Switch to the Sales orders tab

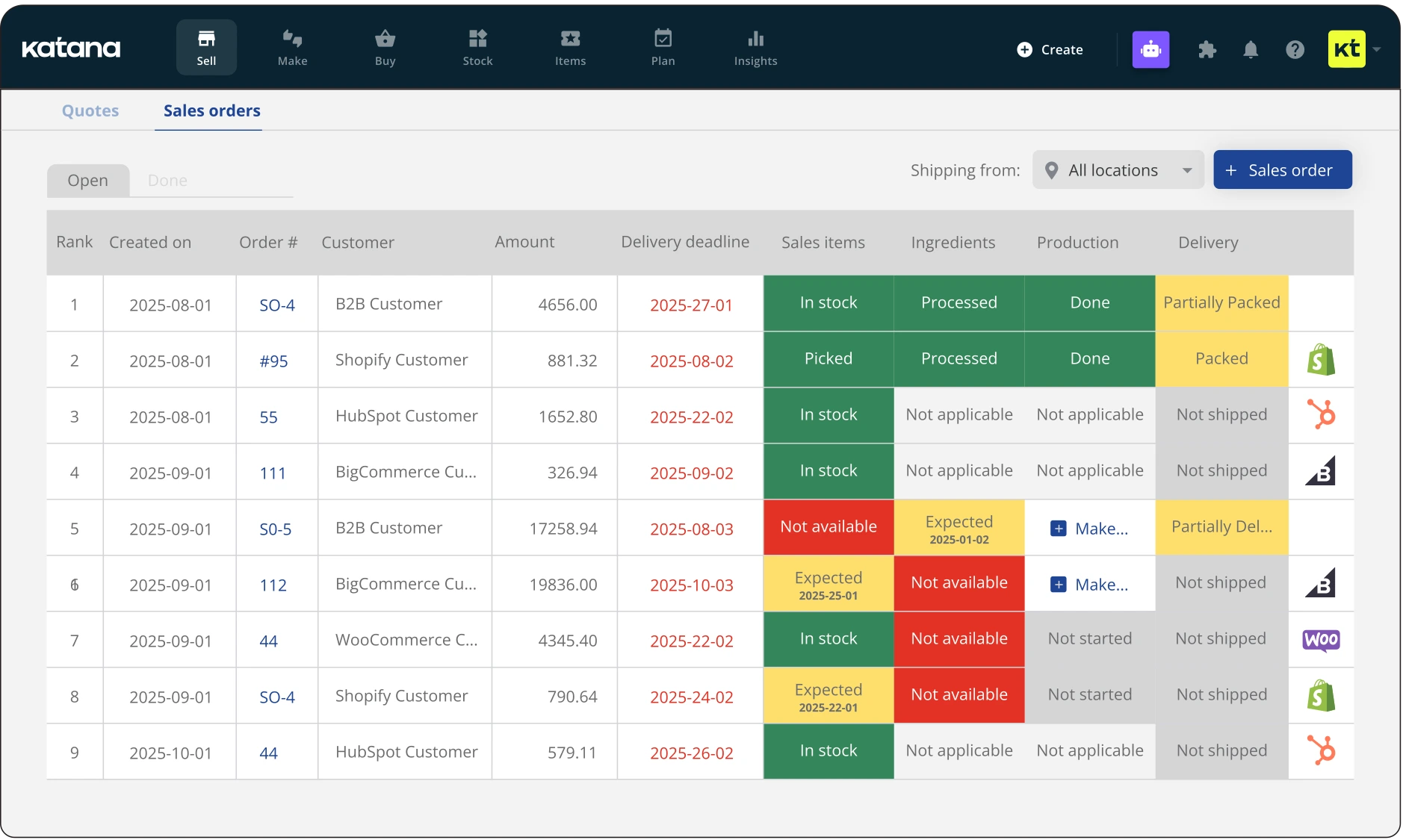[211, 110]
